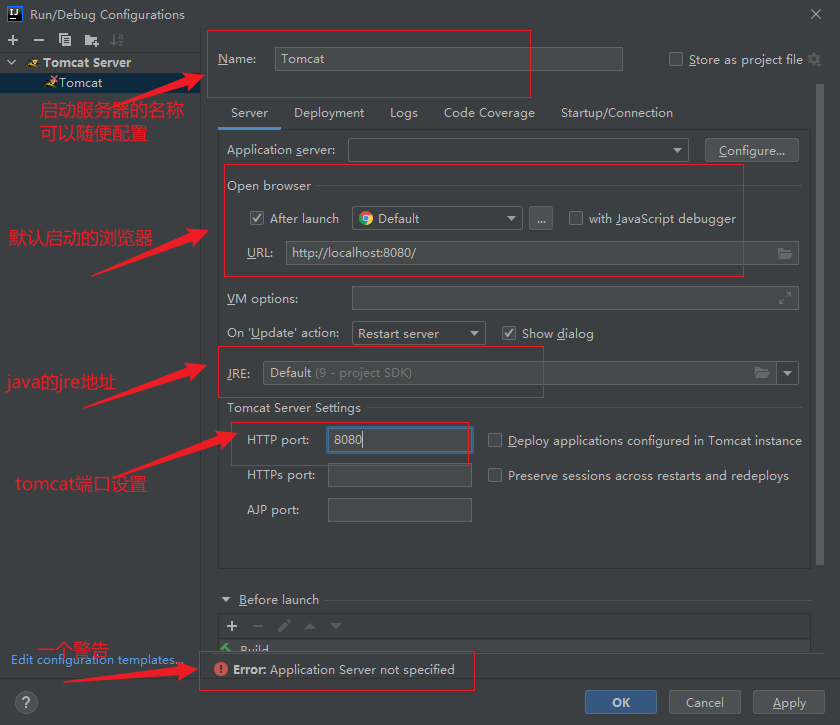The image size is (840, 725).
Task: Click the Cancel button
Action: (704, 702)
